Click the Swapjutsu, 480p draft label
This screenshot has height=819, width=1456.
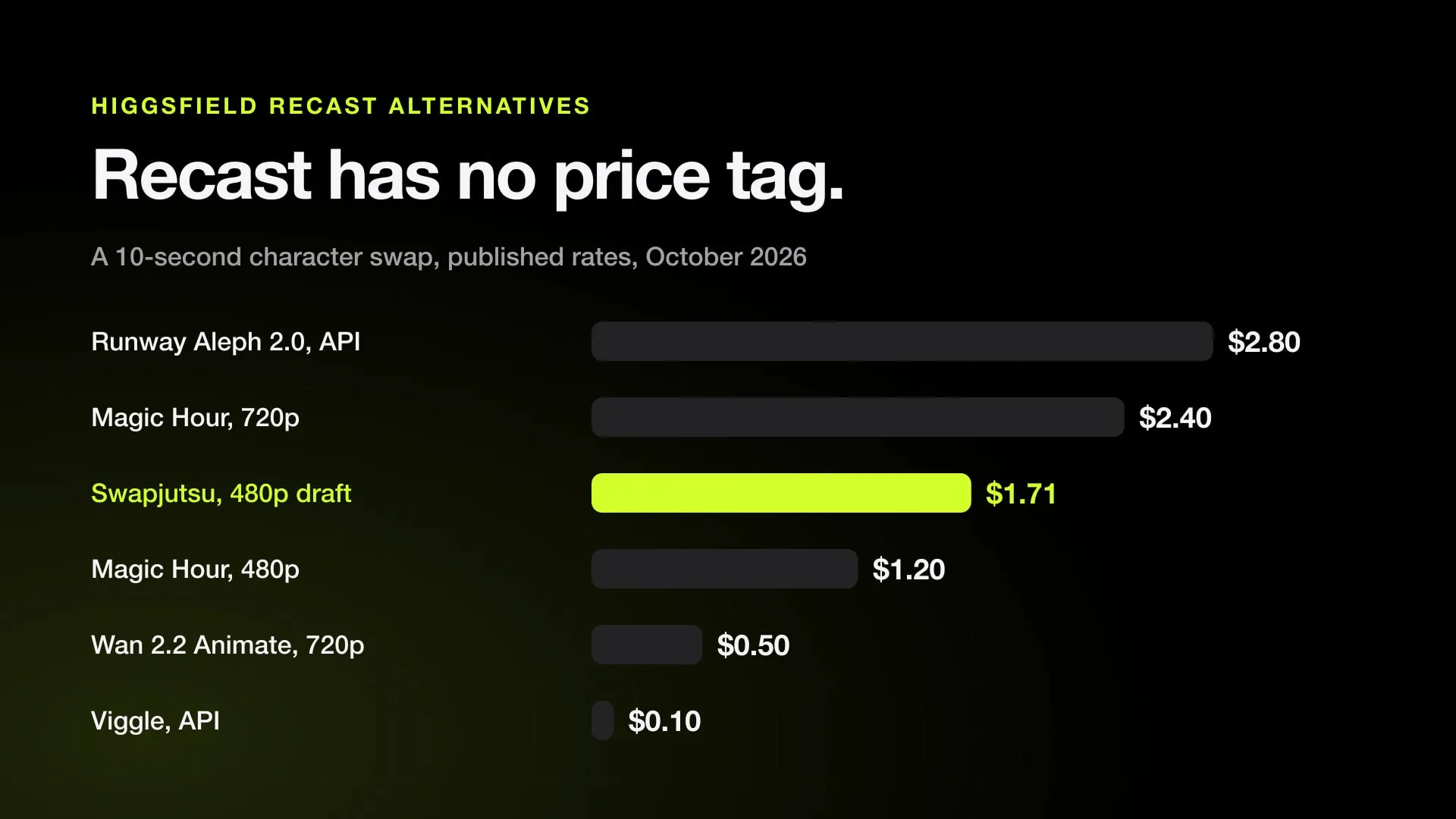point(221,494)
